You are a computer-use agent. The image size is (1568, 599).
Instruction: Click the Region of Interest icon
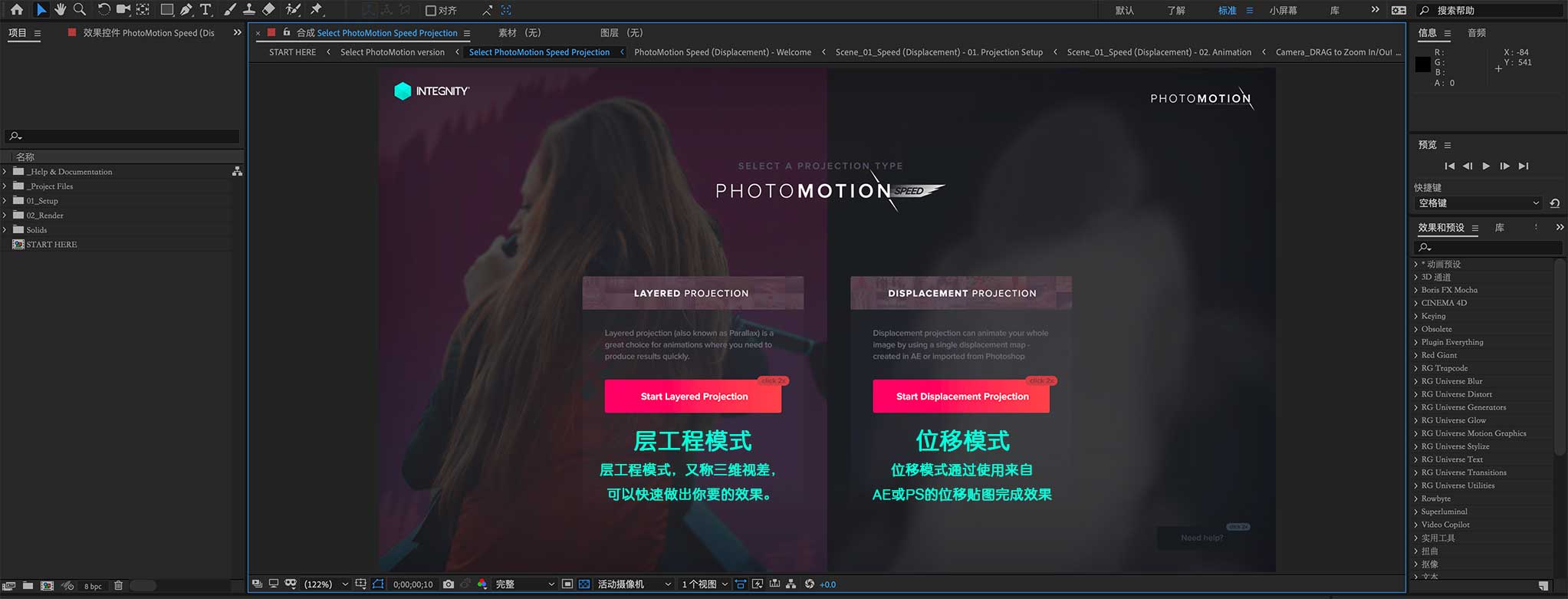(x=567, y=584)
